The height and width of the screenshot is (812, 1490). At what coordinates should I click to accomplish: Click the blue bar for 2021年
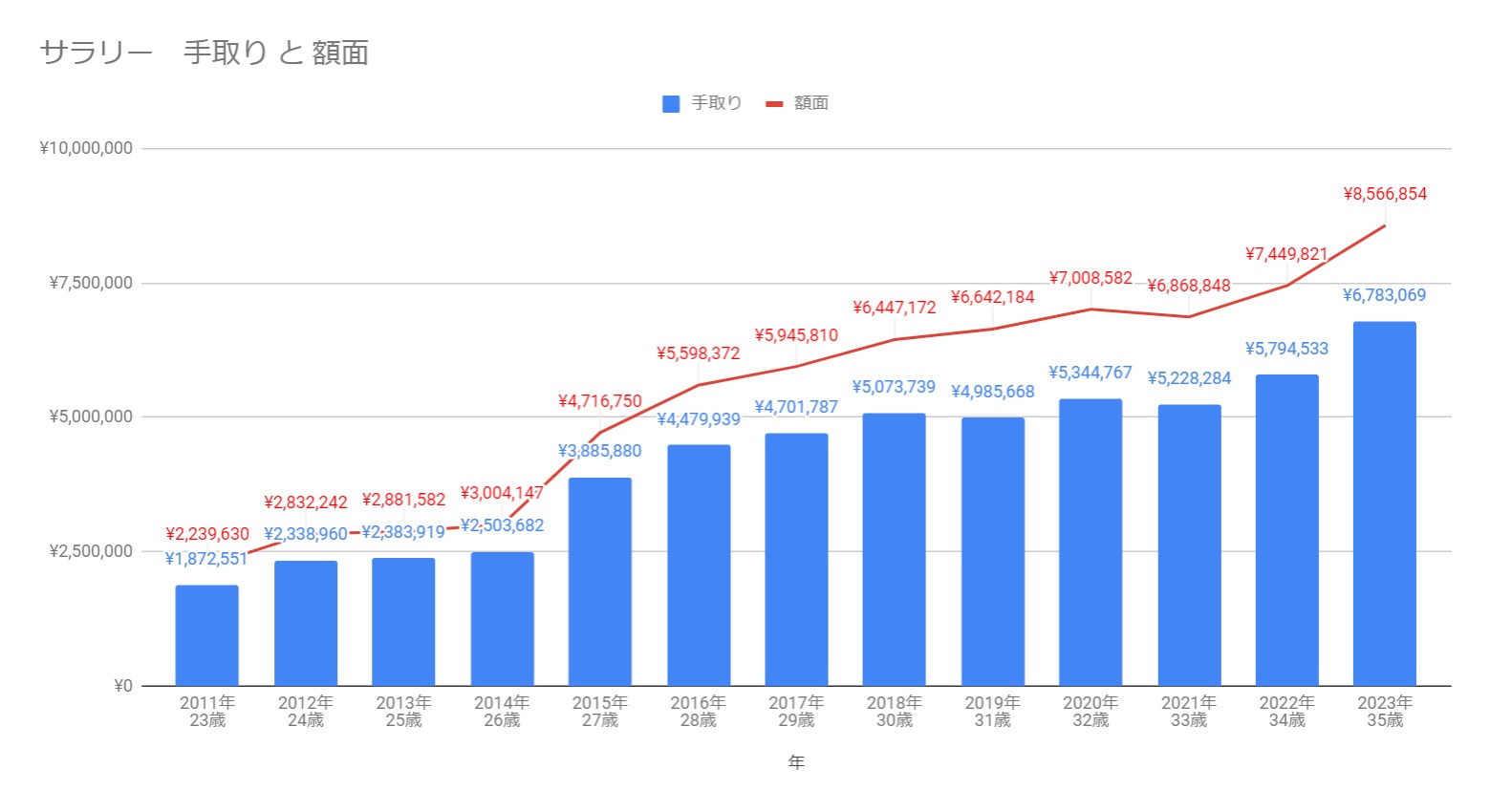(x=1189, y=545)
